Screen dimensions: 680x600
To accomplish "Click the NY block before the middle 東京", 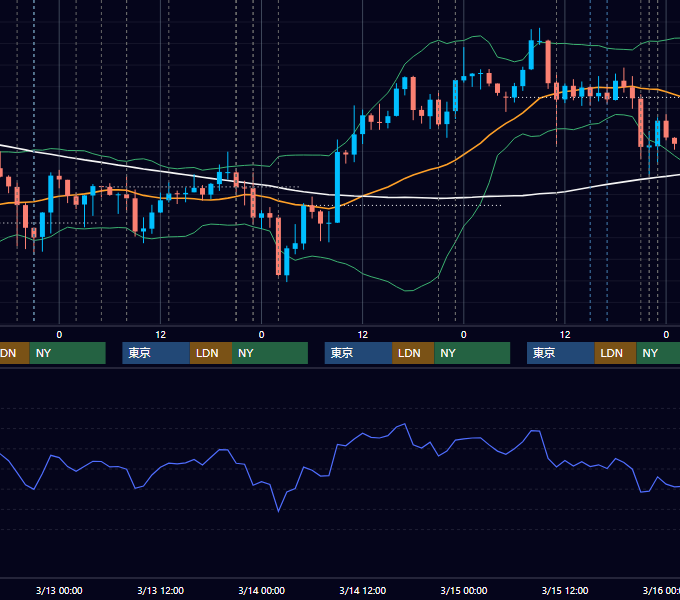I will 270,353.
